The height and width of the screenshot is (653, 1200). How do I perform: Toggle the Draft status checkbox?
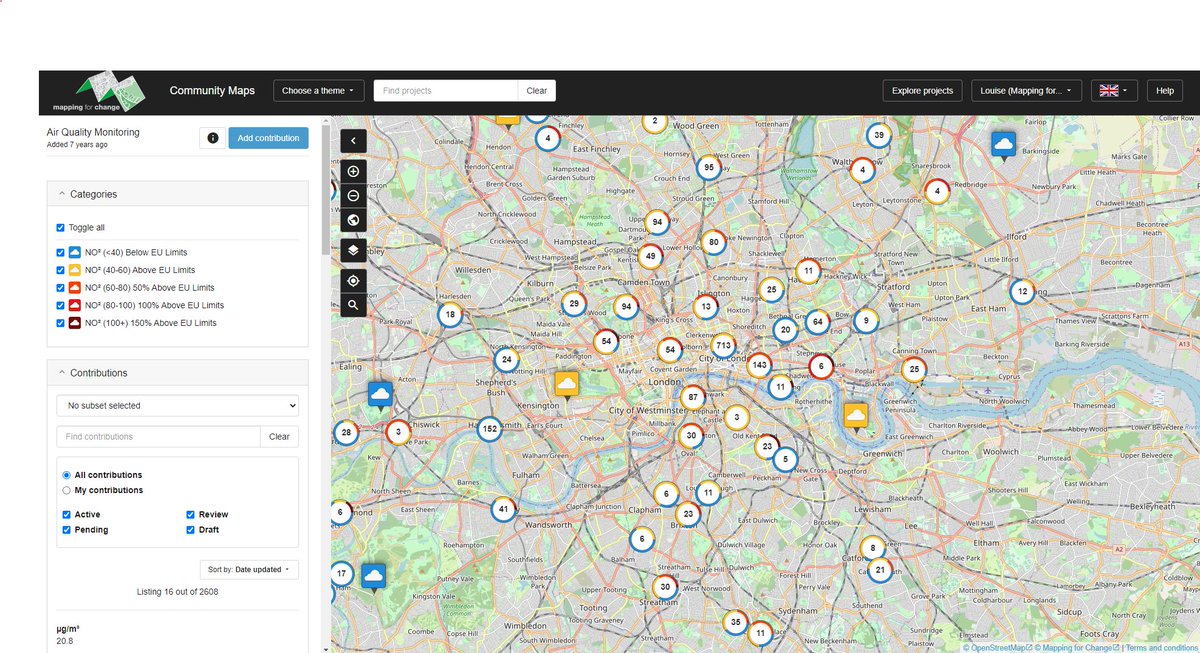190,530
